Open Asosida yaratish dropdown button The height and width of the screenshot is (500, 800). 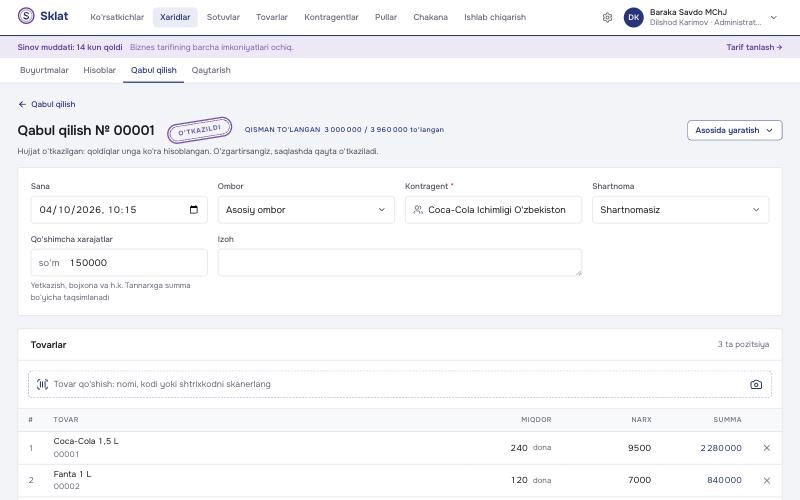click(x=735, y=130)
